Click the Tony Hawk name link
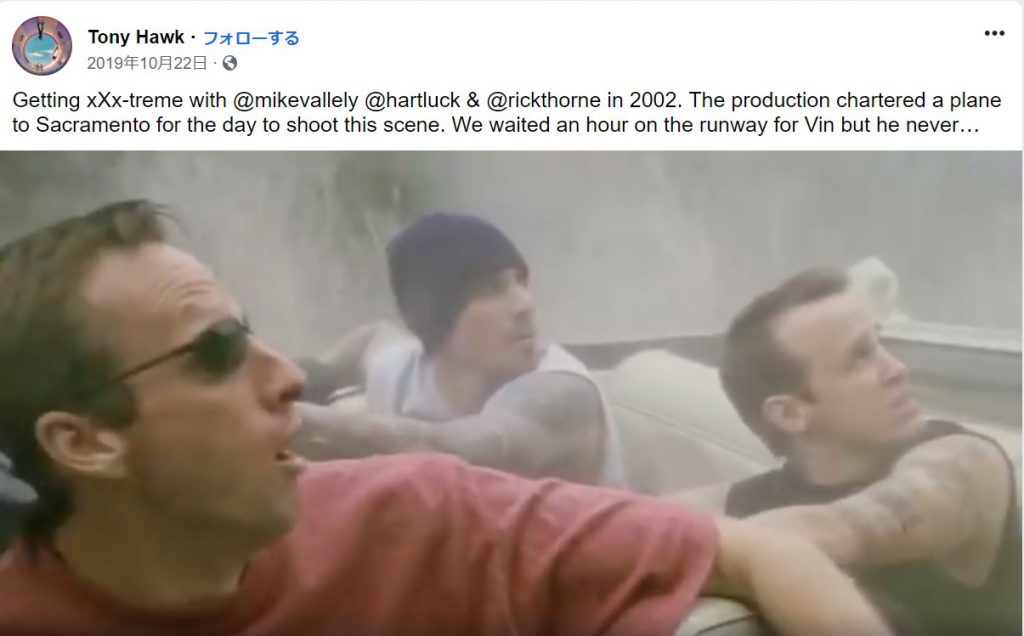Image resolution: width=1024 pixels, height=636 pixels. [x=136, y=37]
